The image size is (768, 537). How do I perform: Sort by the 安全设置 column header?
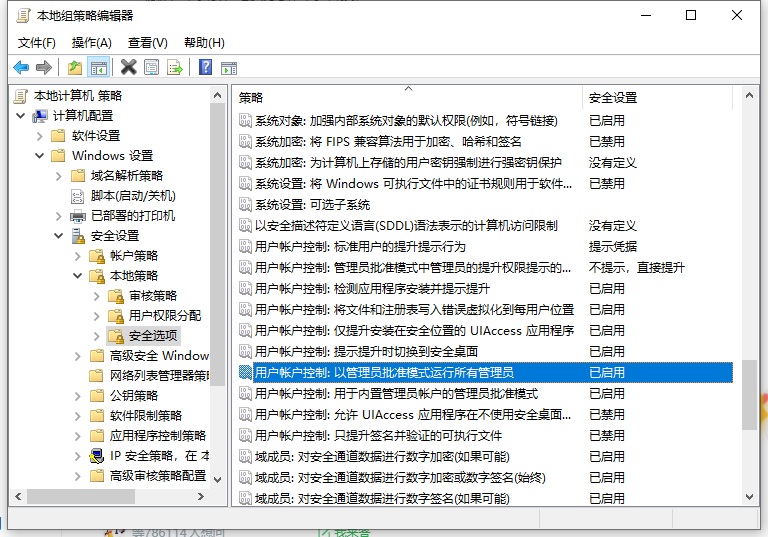657,98
